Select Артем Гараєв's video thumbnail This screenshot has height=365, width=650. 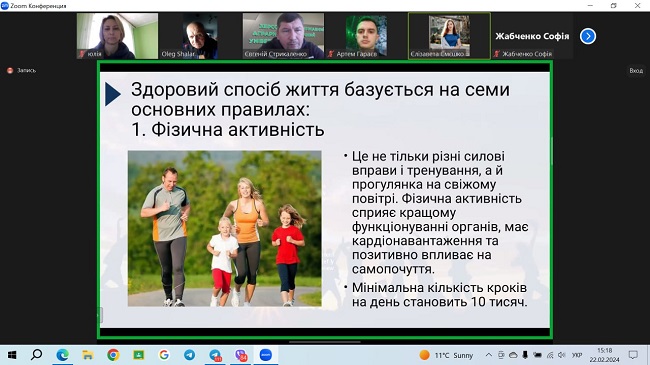(366, 36)
